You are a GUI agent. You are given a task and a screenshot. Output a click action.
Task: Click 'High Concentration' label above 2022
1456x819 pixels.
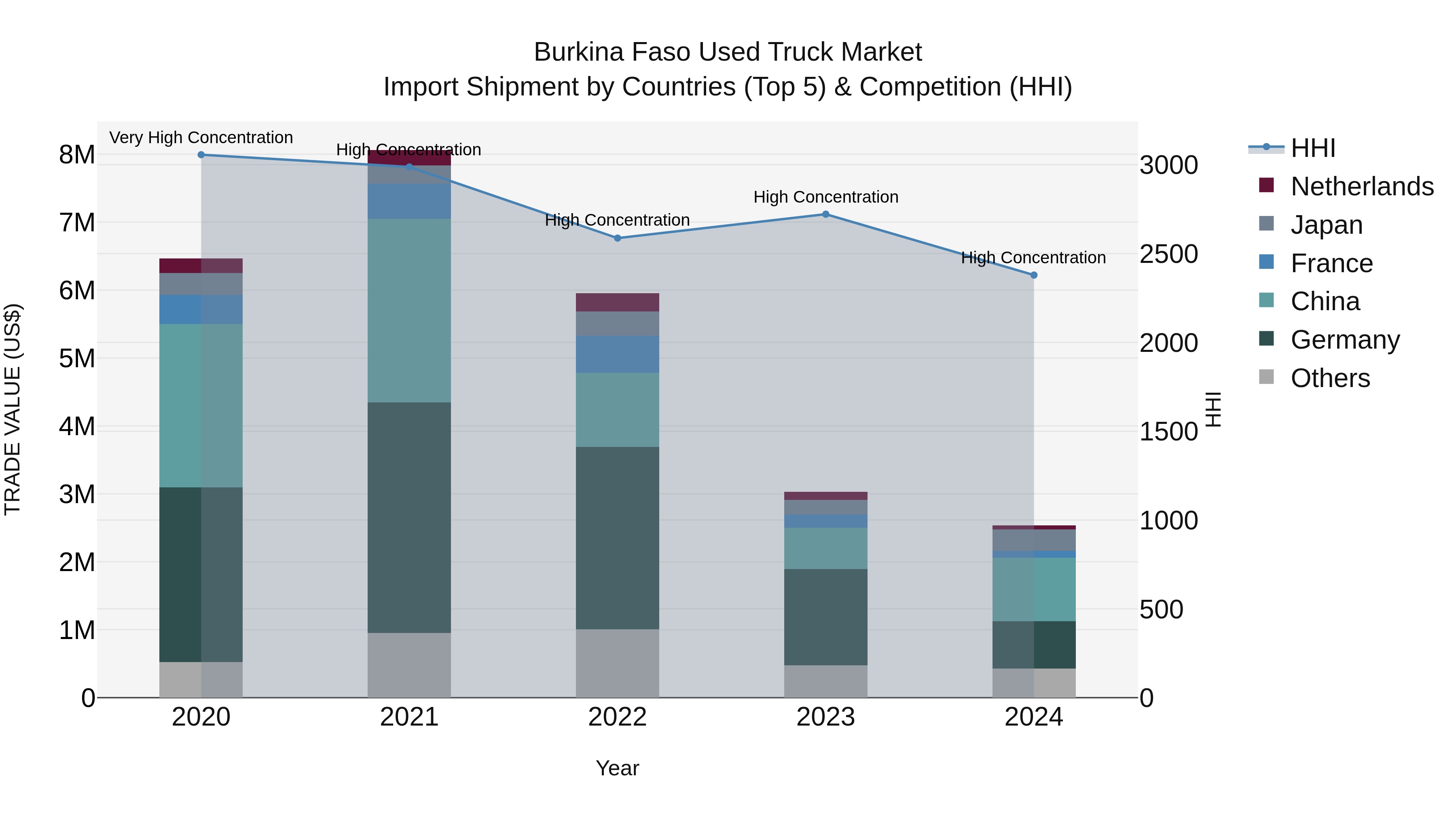[617, 220]
